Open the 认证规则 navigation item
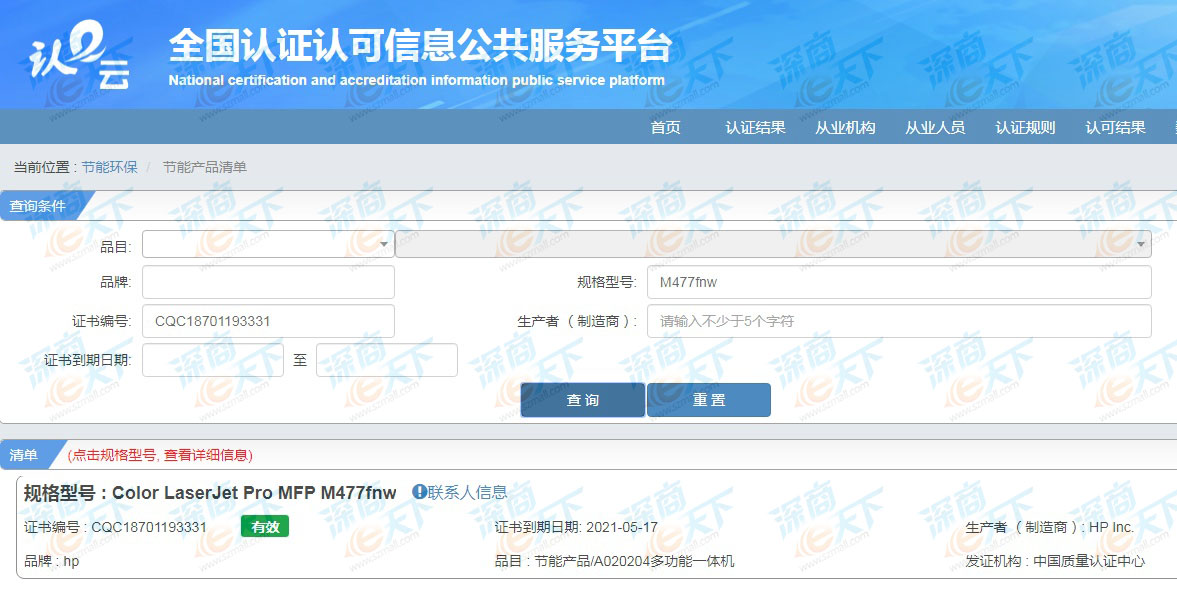Screen dimensions: 1177x589 coord(1025,128)
